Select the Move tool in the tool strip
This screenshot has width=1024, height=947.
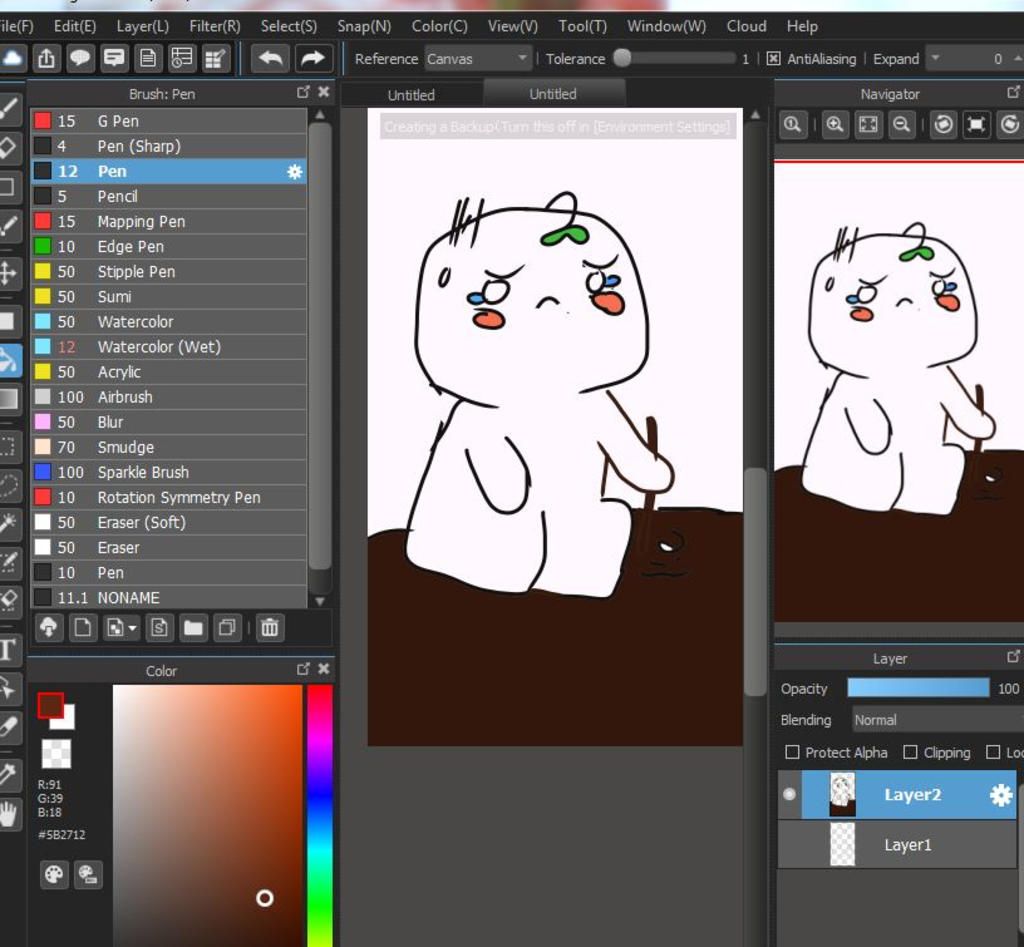(8, 273)
